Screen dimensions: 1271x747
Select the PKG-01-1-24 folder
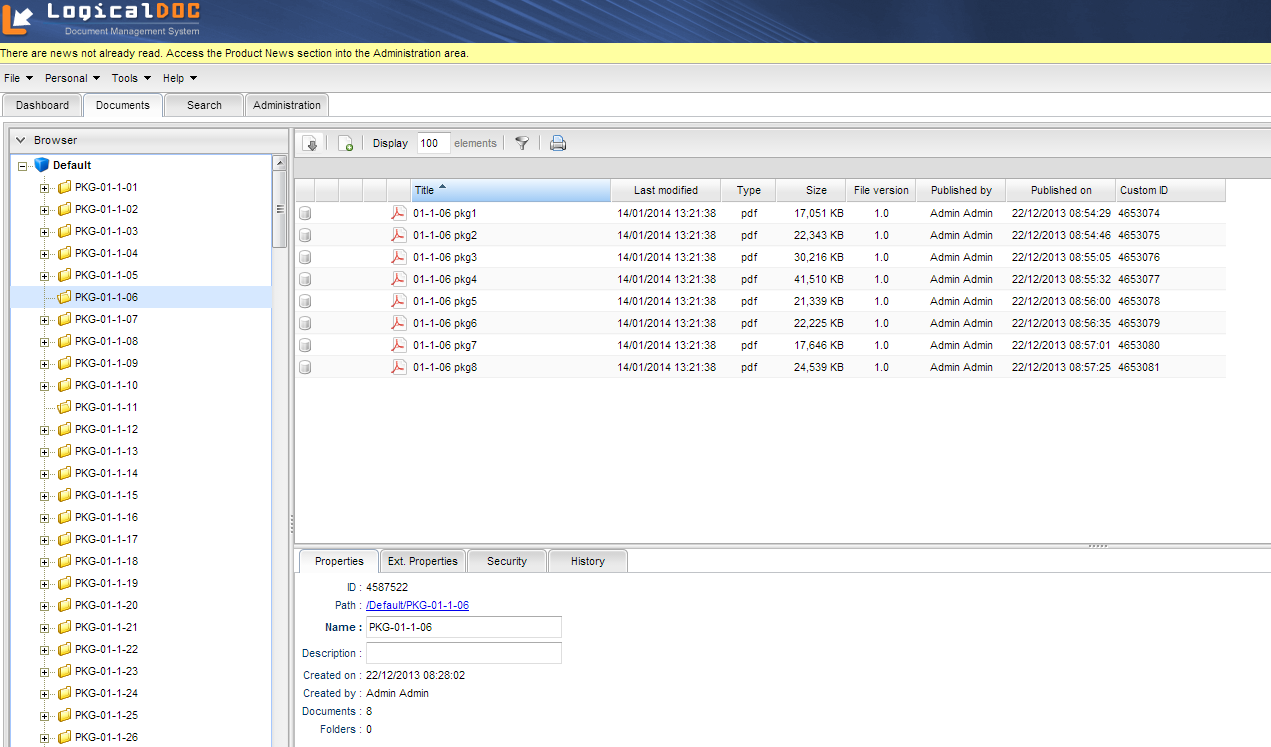tap(106, 693)
